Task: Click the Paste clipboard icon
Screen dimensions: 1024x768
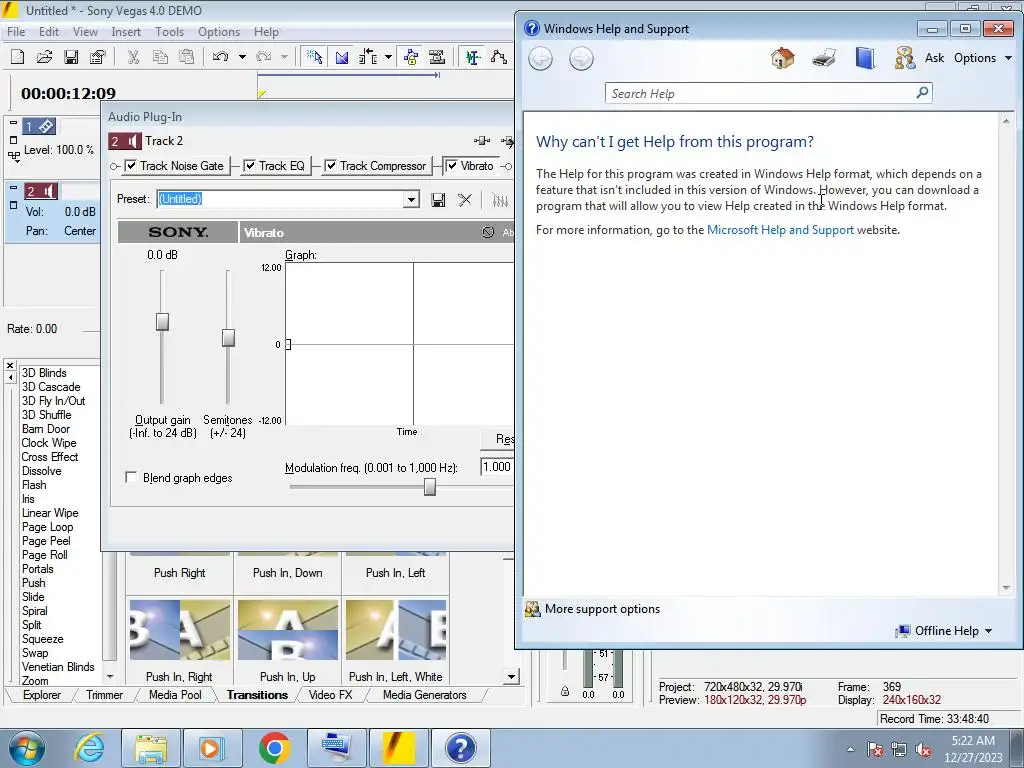Action: pyautogui.click(x=187, y=57)
